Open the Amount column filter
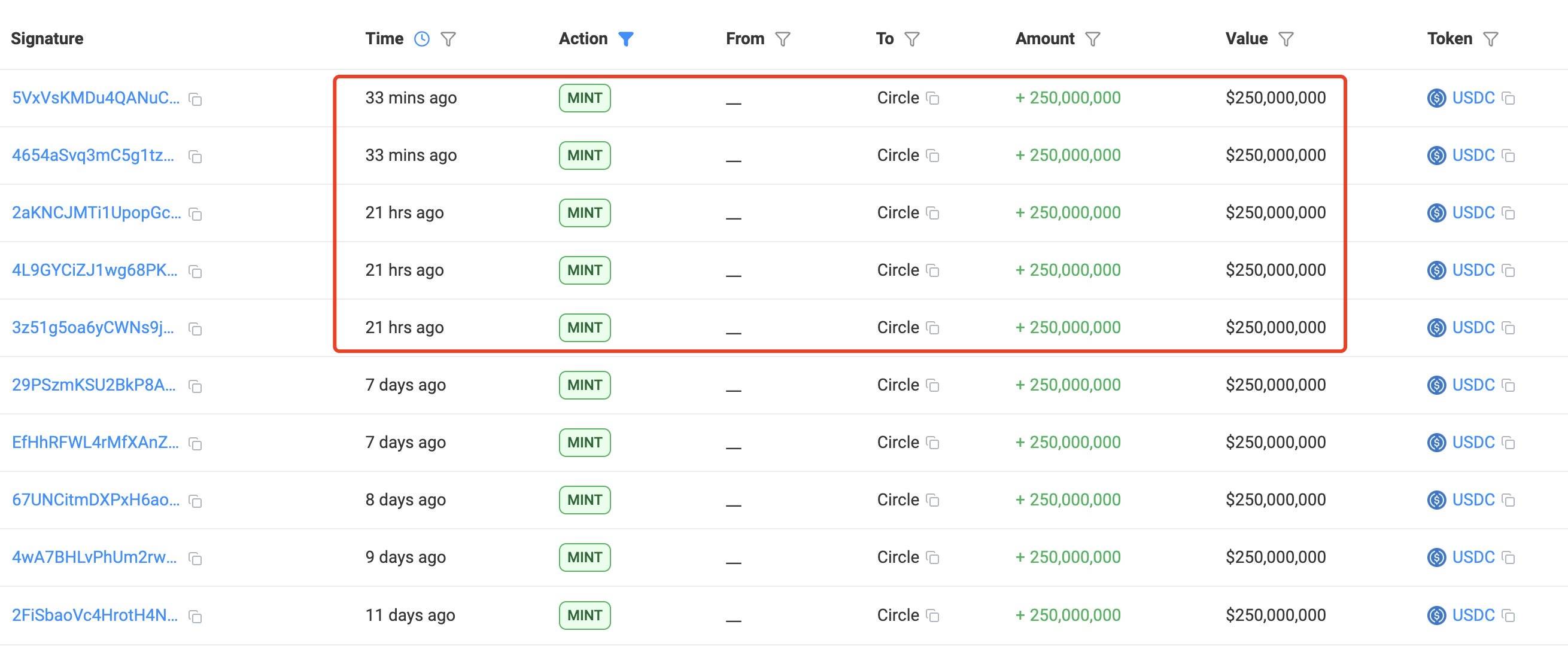 point(1093,39)
